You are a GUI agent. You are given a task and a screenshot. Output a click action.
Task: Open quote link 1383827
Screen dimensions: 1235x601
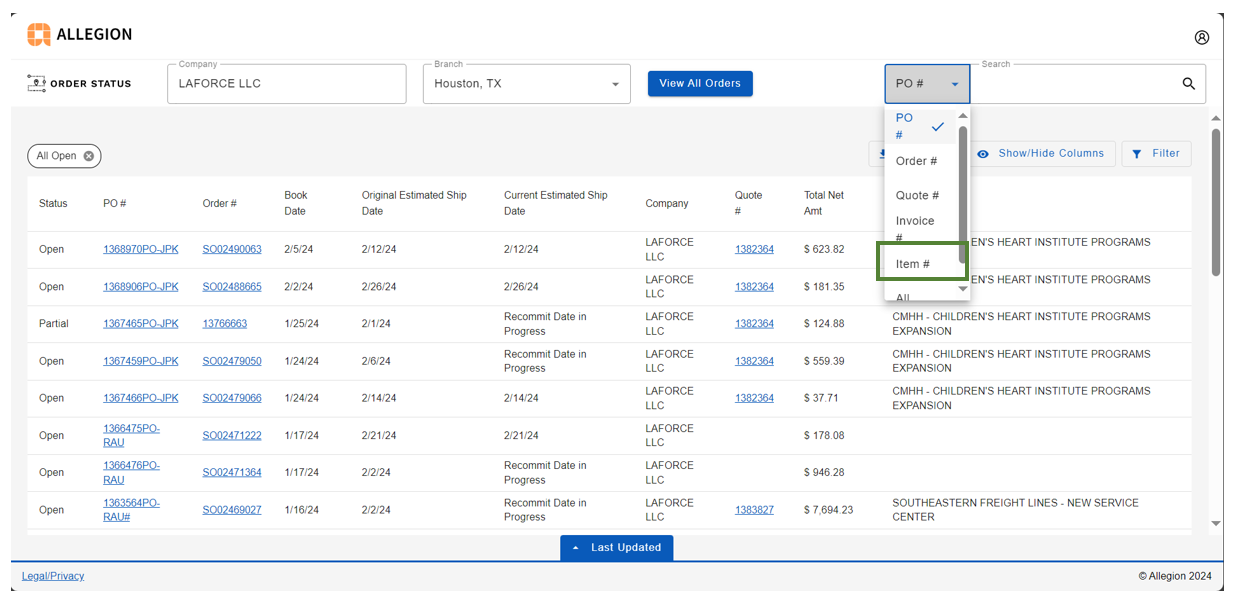coord(754,510)
